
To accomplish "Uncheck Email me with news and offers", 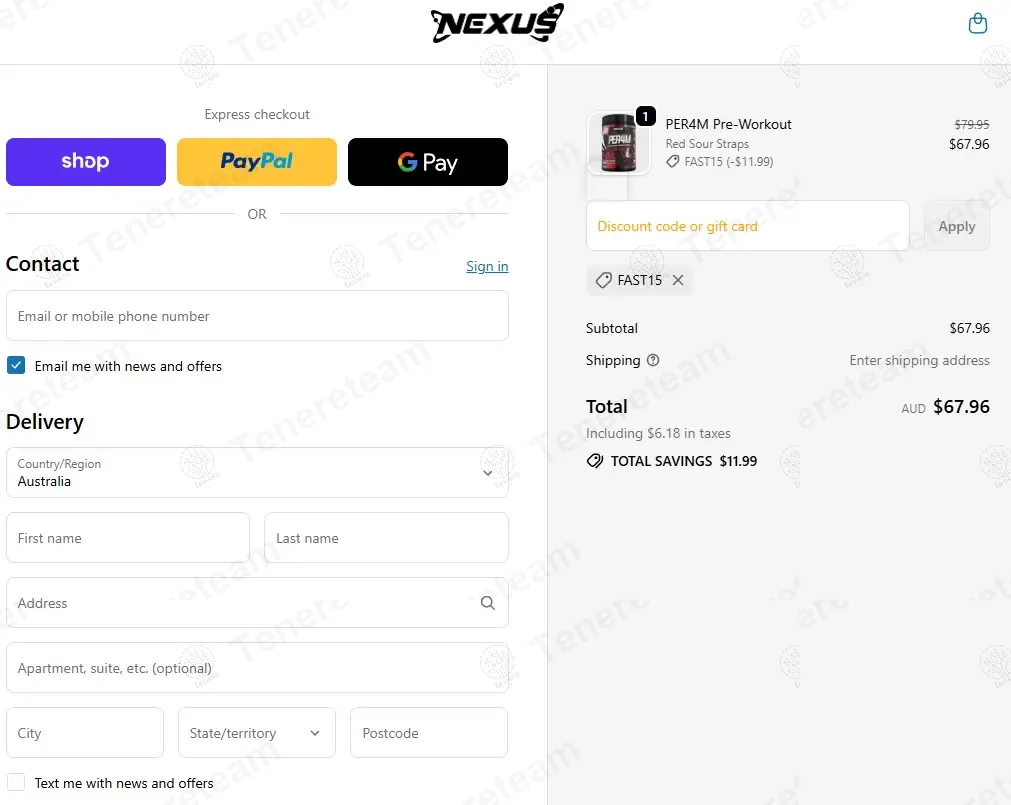I will [16, 365].
